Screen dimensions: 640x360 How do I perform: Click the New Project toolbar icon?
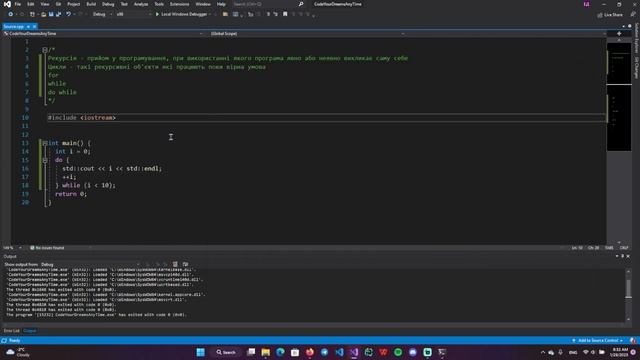click(32, 14)
